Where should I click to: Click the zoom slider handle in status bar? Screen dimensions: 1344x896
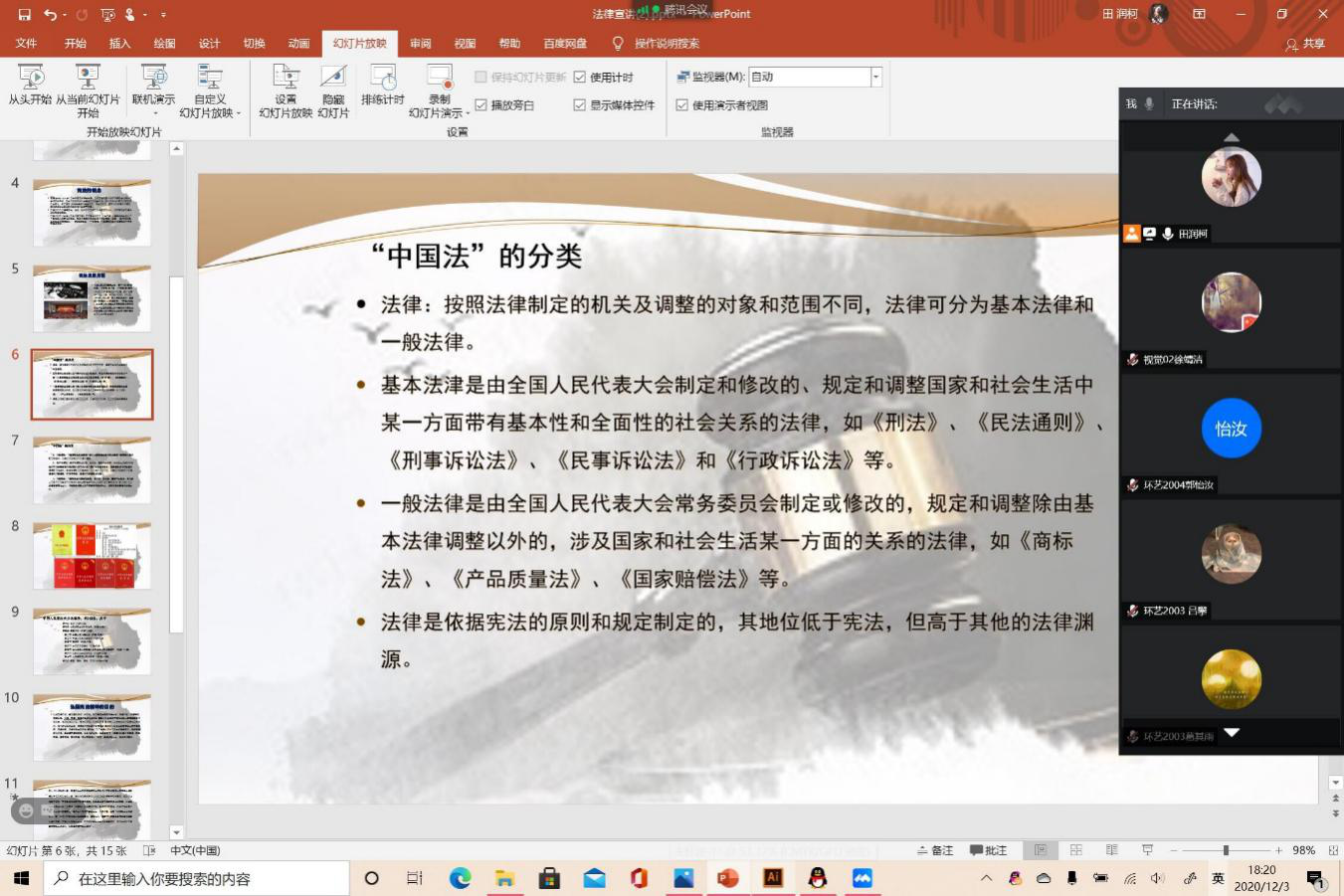[1226, 850]
